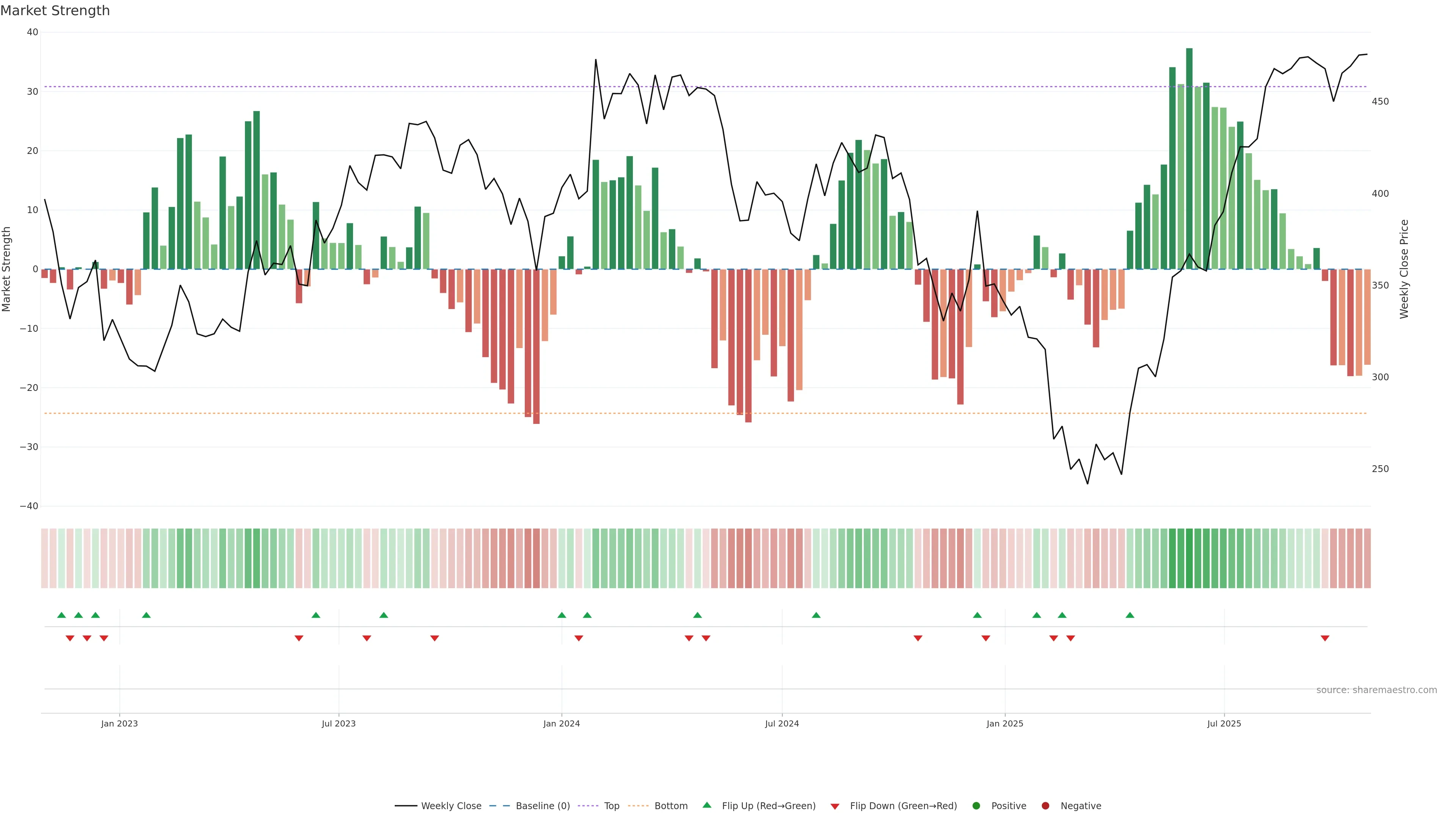Viewport: 1456px width, 819px height.
Task: Click the darkest green heatmap strip cell
Action: tap(1189, 558)
